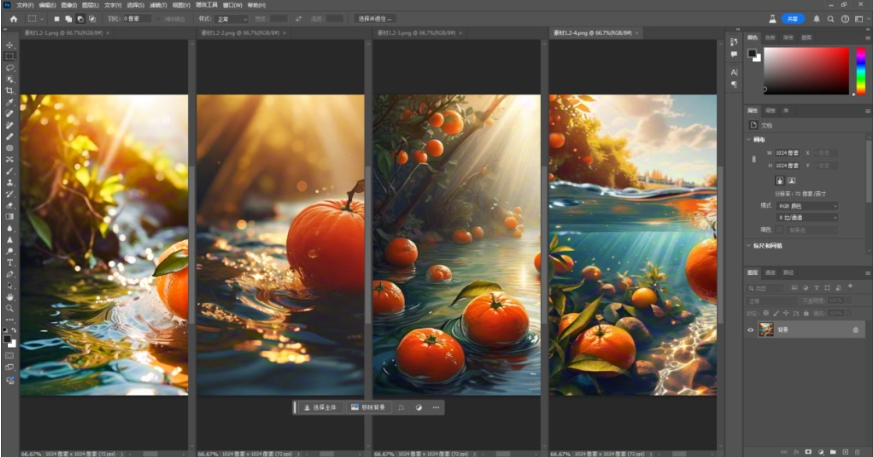Click the search magnifier icon at top right
The image size is (873, 457).
tap(832, 18)
